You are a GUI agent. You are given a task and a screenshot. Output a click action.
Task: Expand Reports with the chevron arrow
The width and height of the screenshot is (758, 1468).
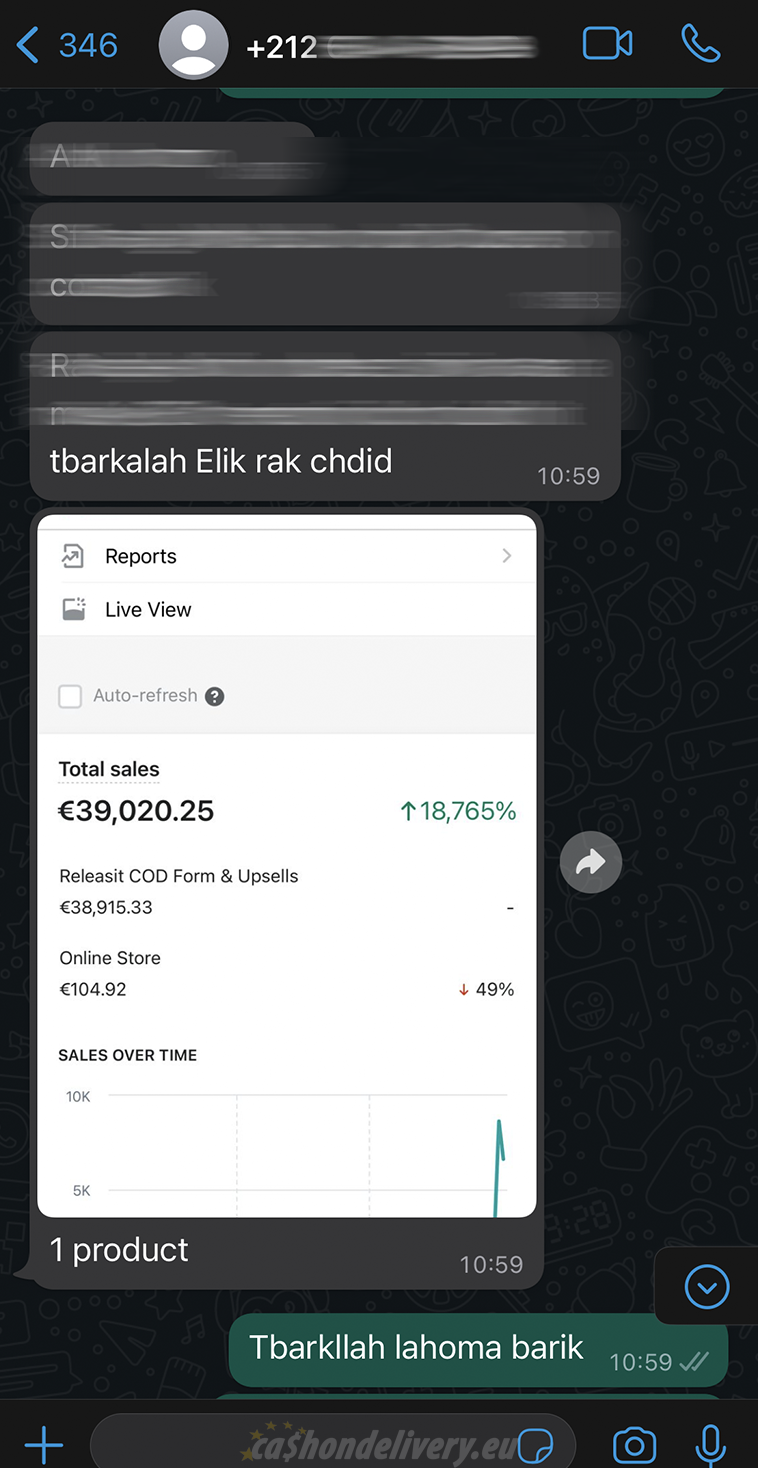click(507, 556)
